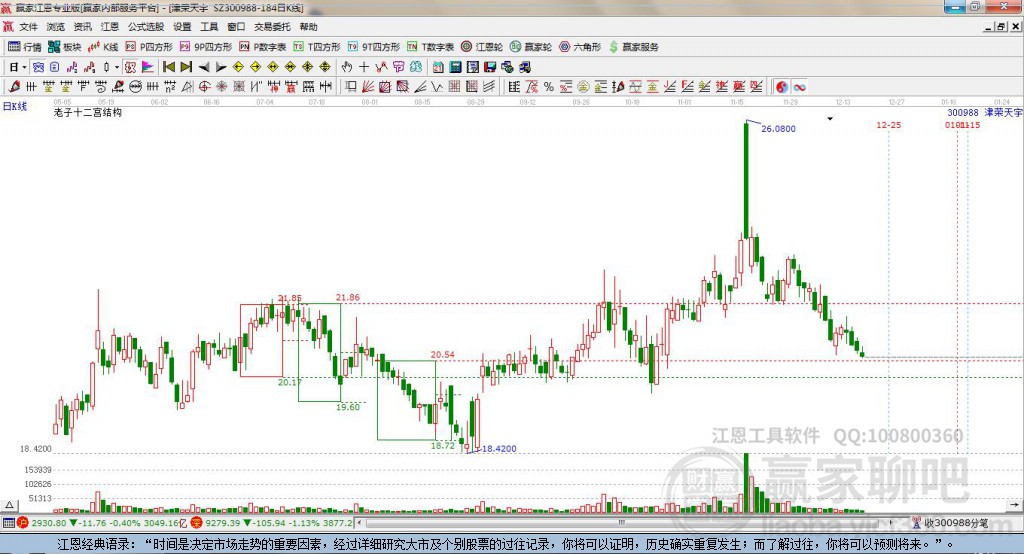Click the infinity symbol tool icon

799,87
